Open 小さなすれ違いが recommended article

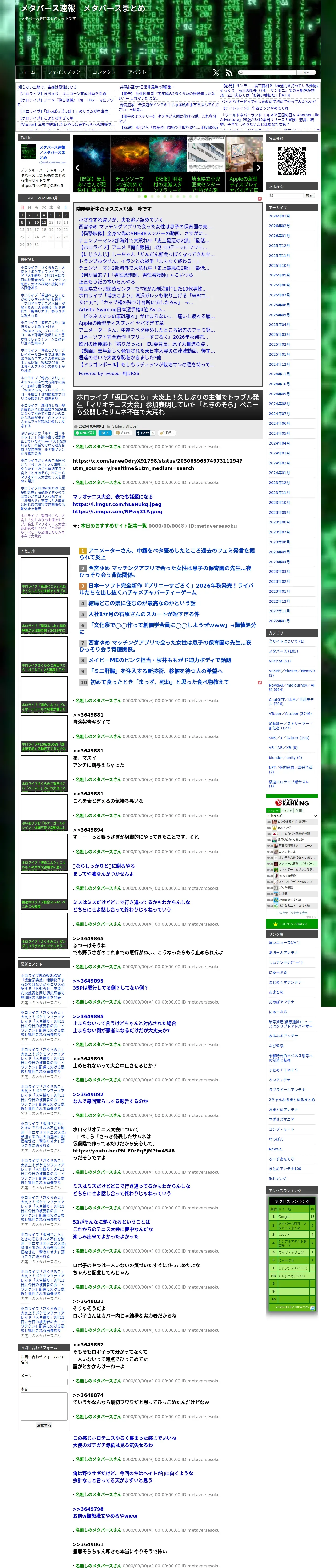pos(121,220)
